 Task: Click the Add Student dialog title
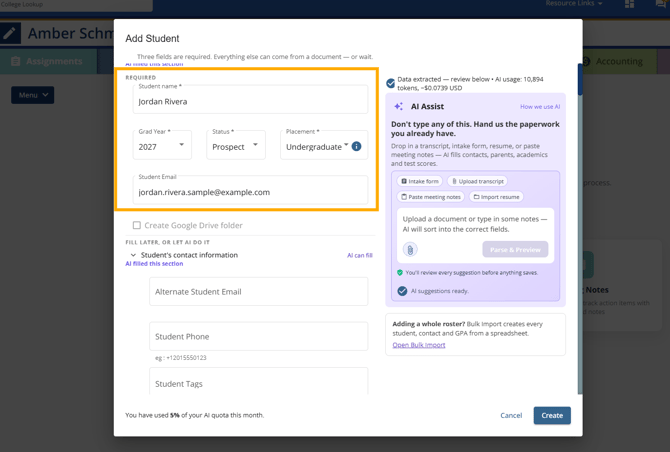pyautogui.click(x=152, y=38)
